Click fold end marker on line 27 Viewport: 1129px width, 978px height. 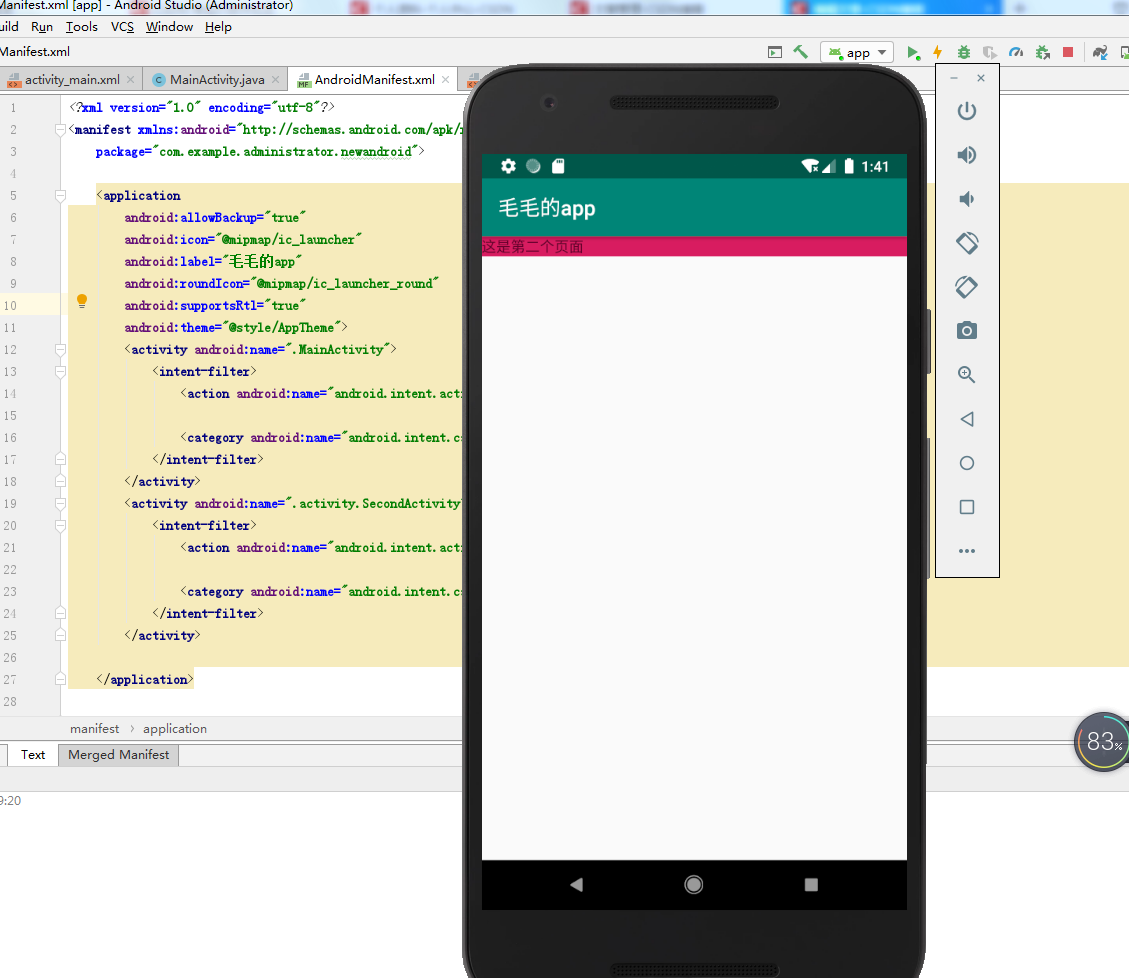point(60,680)
